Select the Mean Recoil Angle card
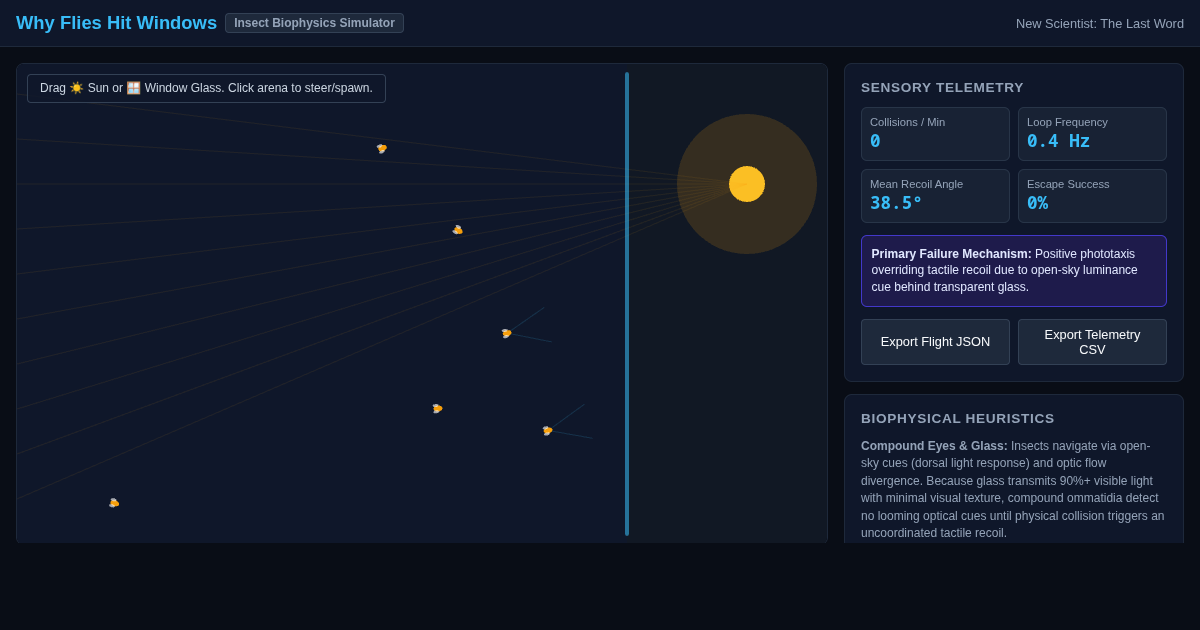Image resolution: width=1200 pixels, height=630 pixels. pyautogui.click(x=935, y=196)
